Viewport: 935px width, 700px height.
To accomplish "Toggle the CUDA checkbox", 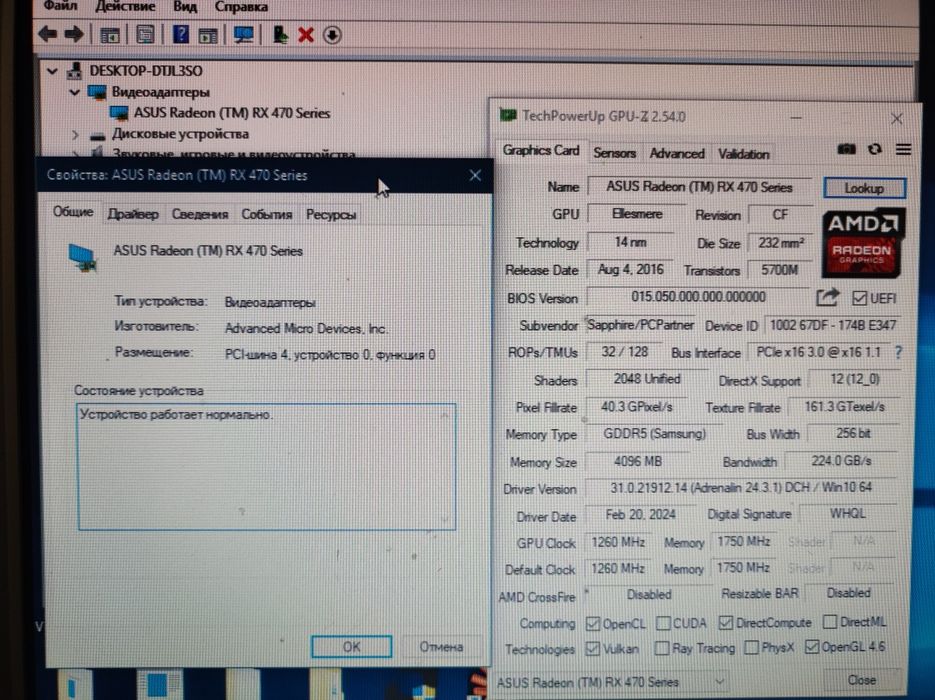I will pos(662,624).
